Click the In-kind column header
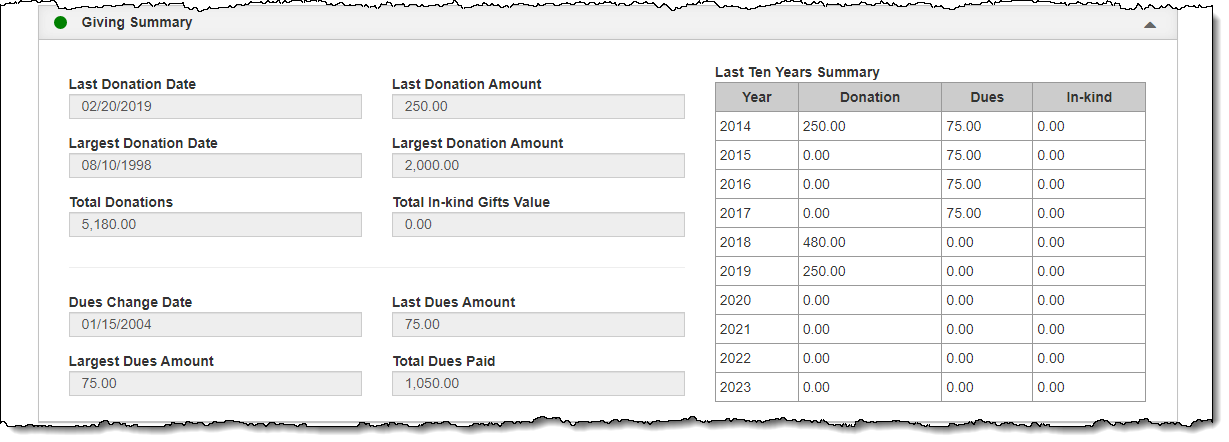Image resolution: width=1229 pixels, height=442 pixels. point(1088,97)
